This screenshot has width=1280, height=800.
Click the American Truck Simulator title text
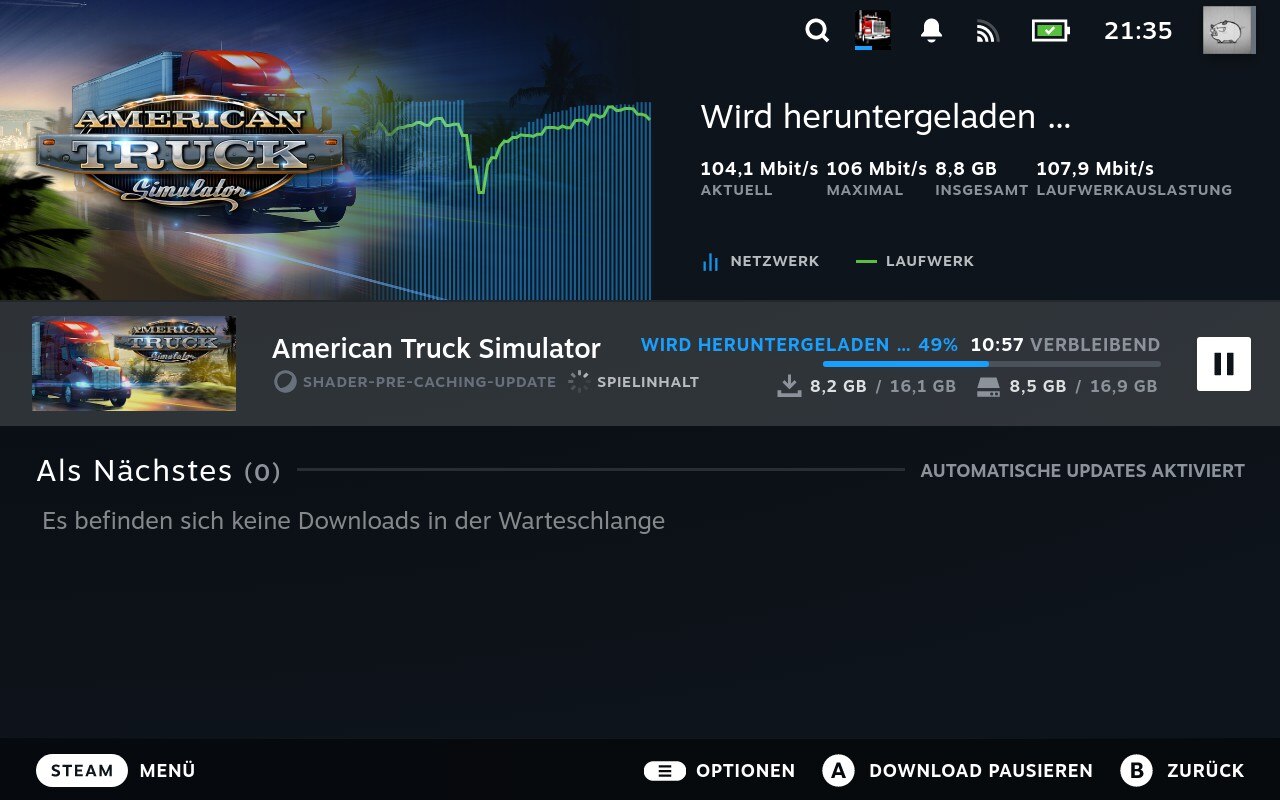(437, 348)
